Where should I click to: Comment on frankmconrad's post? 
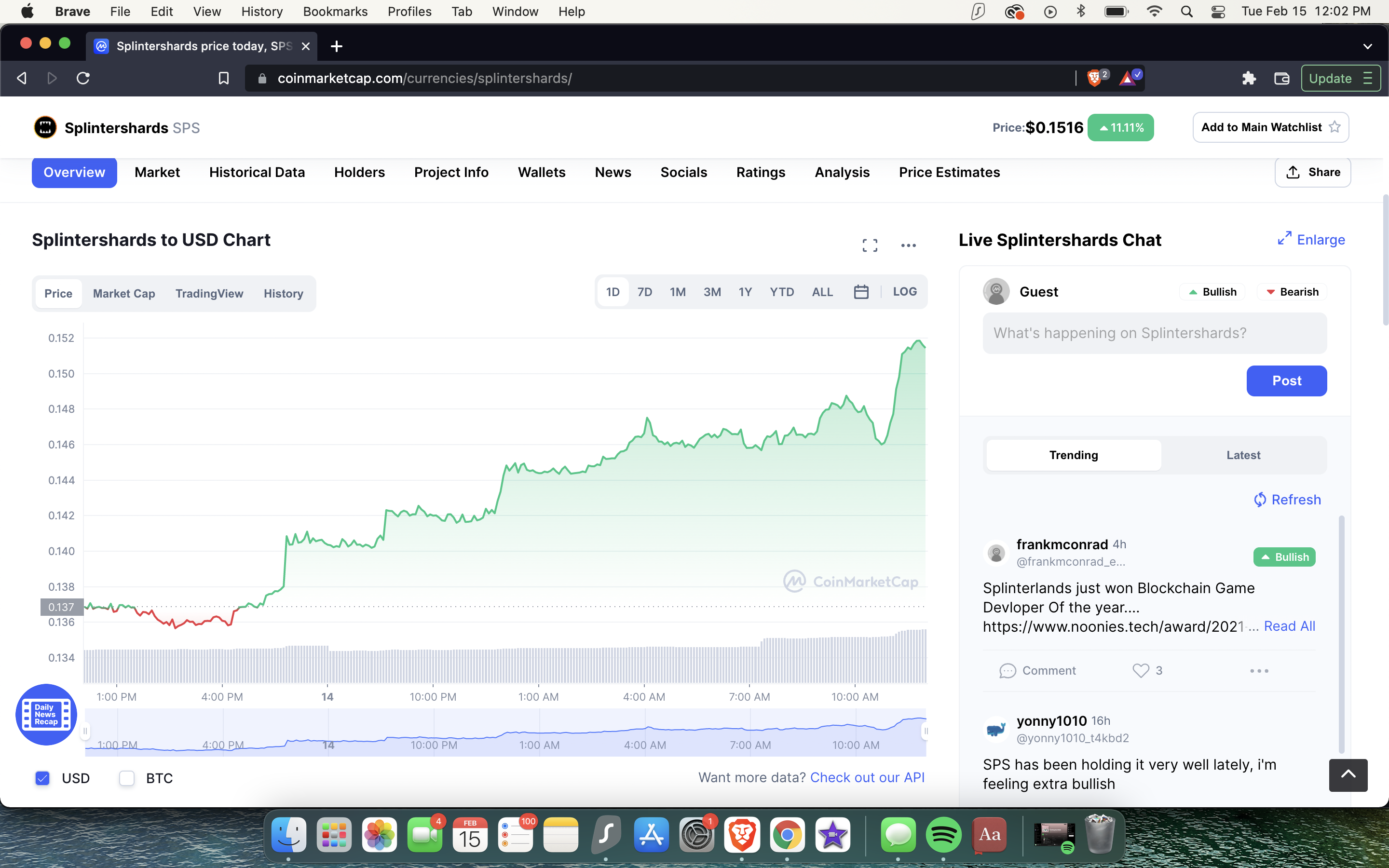[x=1038, y=670]
